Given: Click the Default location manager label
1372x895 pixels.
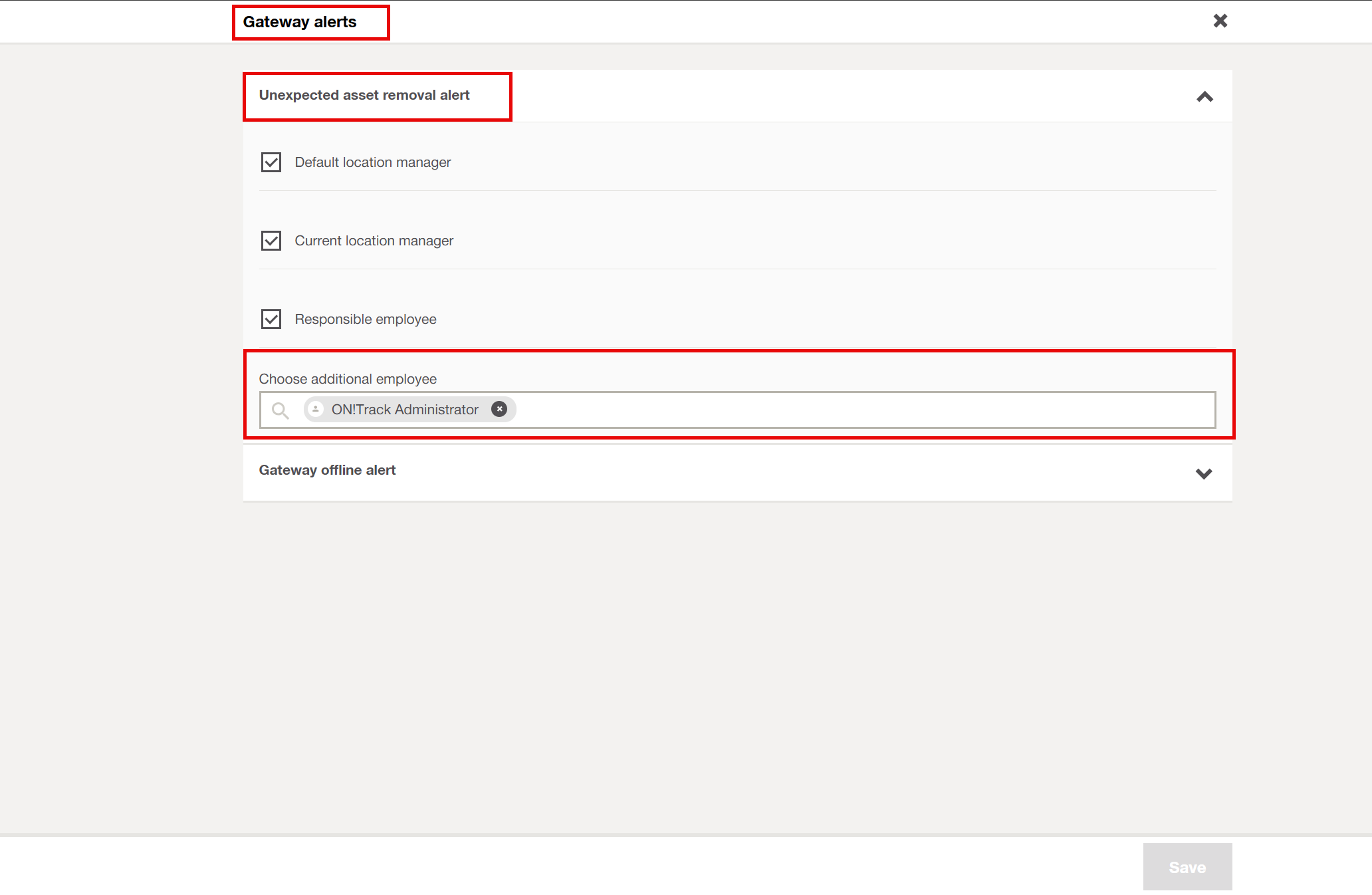Looking at the screenshot, I should click(x=373, y=162).
